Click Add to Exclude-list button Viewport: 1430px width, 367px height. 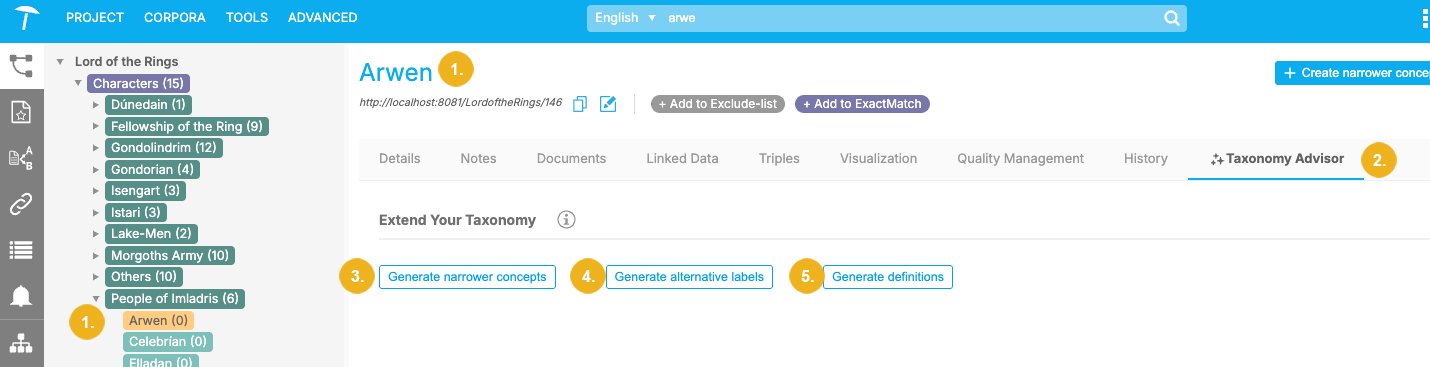click(718, 104)
